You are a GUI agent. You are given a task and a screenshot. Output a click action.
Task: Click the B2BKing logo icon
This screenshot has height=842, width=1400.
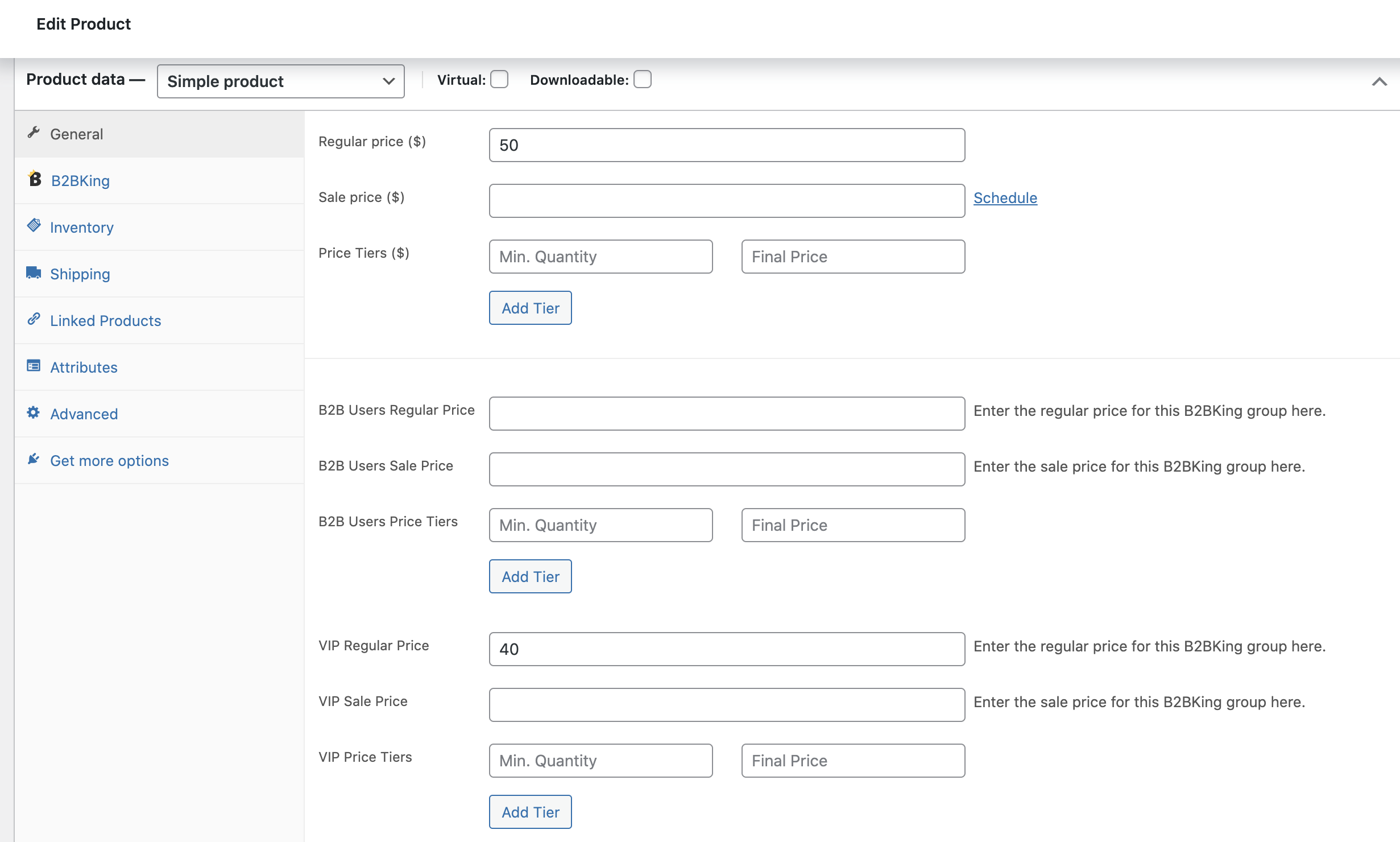click(x=35, y=179)
